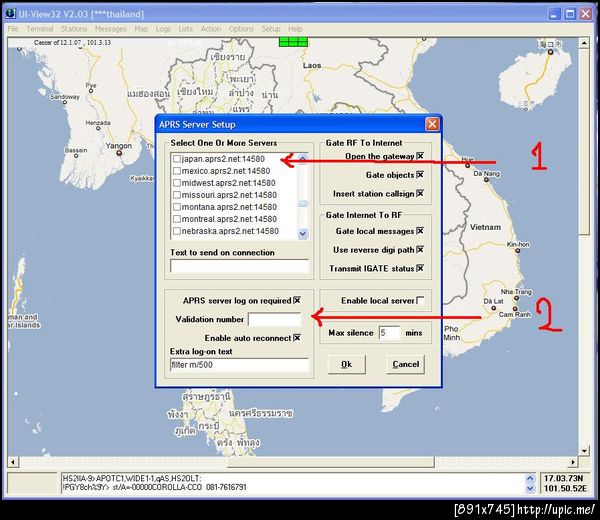Screen dimensions: 600x520
Task: Open the Terminal menu
Action: (40, 29)
